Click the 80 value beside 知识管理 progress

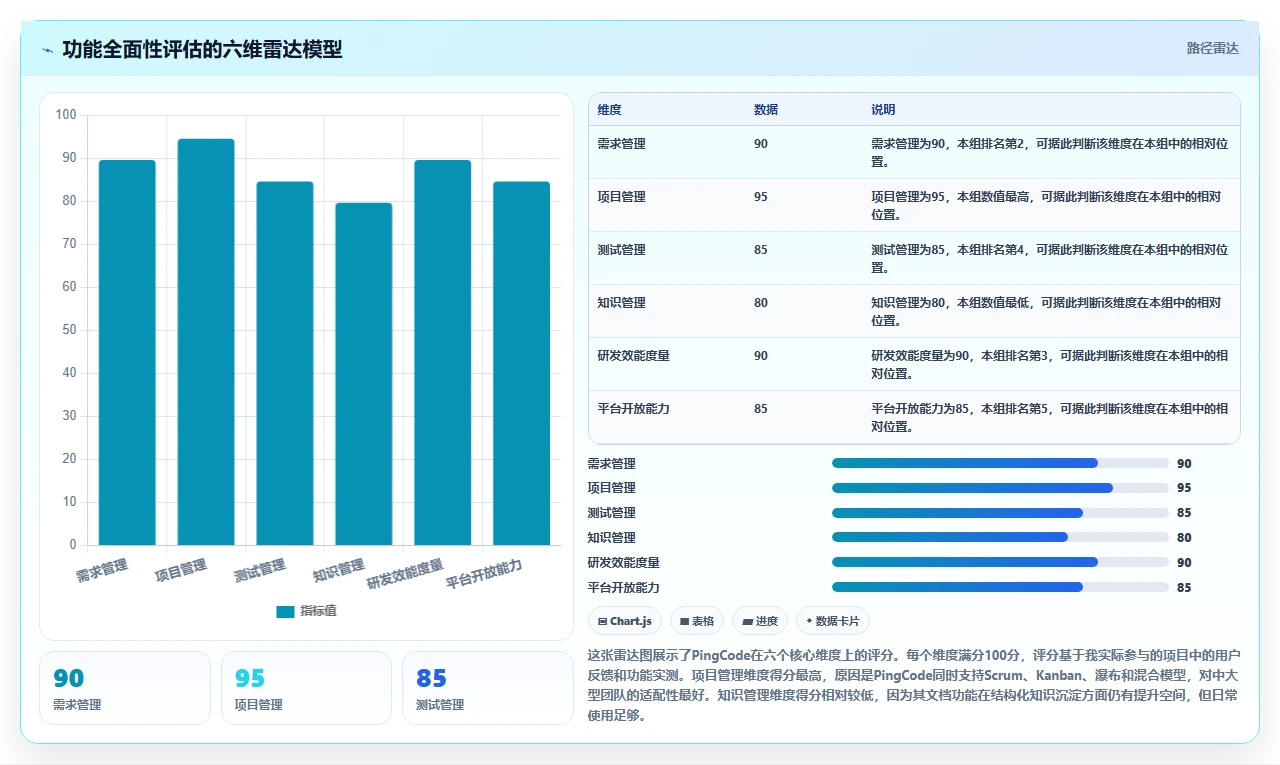1184,537
